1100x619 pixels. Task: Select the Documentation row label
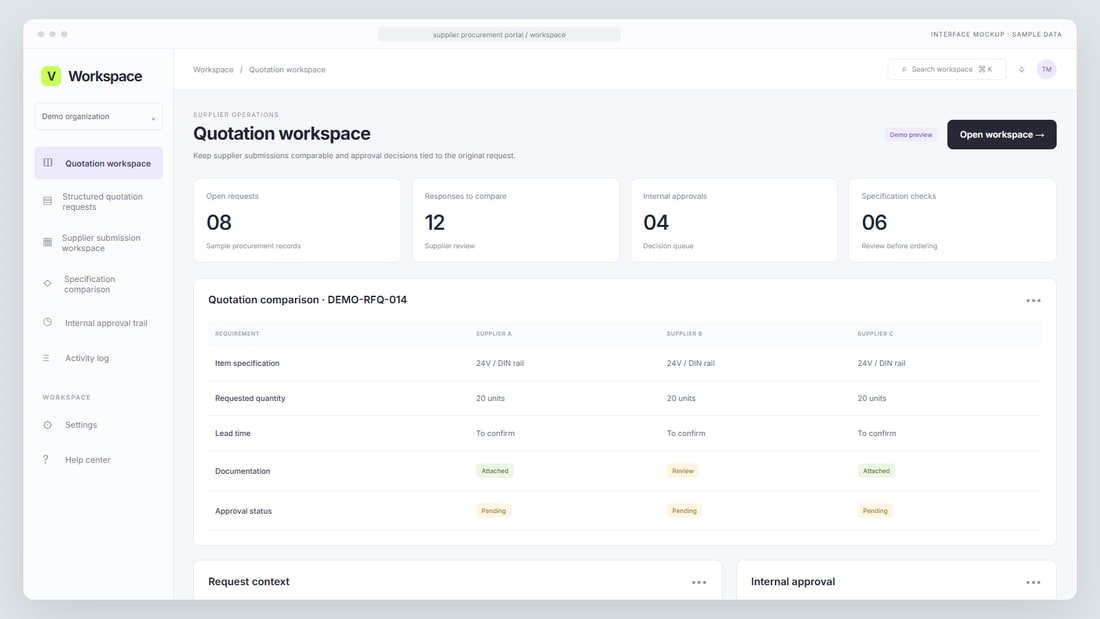tap(242, 471)
